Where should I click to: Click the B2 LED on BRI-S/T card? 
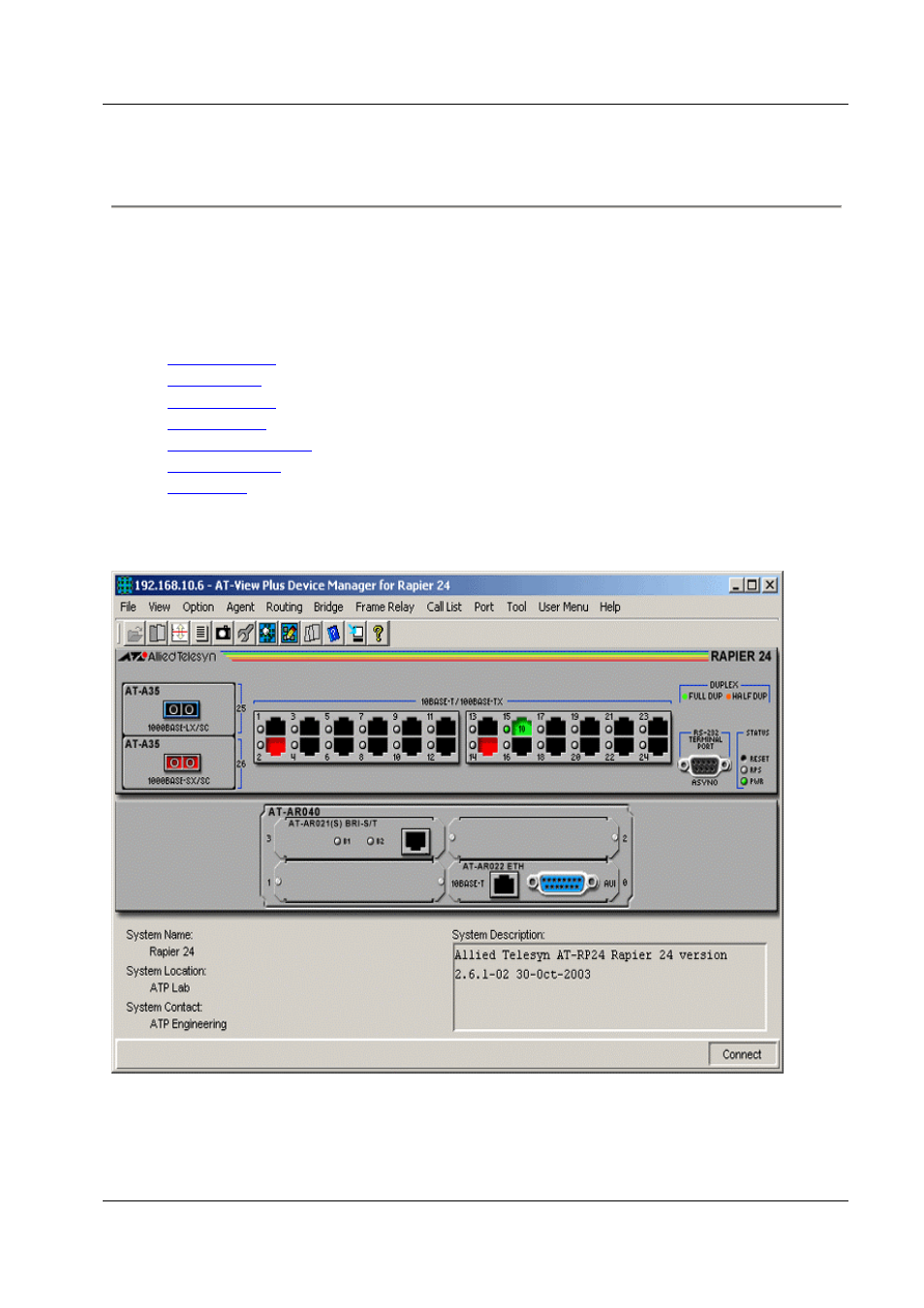(370, 841)
